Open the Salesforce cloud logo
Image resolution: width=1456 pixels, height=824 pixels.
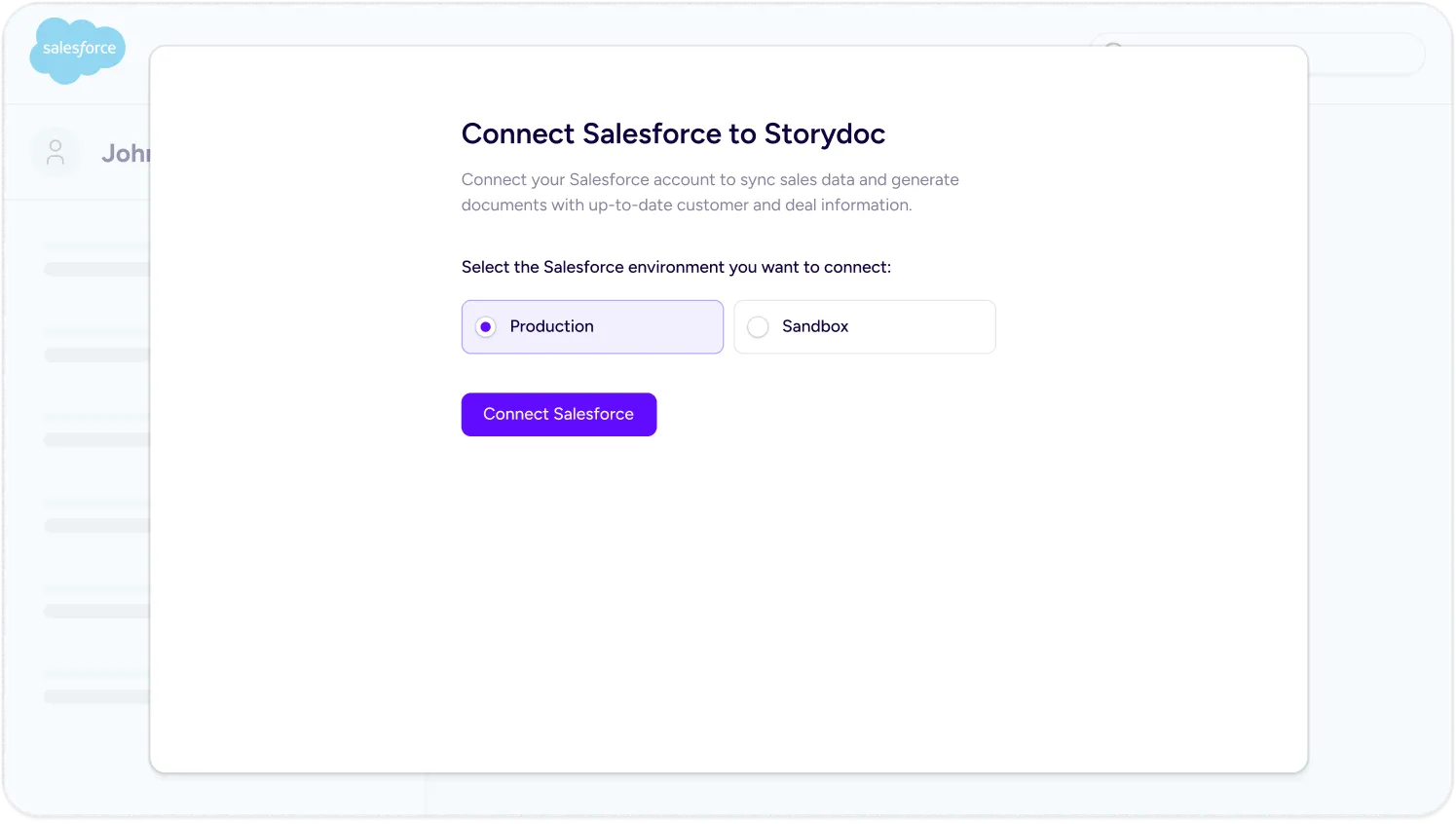tap(78, 50)
